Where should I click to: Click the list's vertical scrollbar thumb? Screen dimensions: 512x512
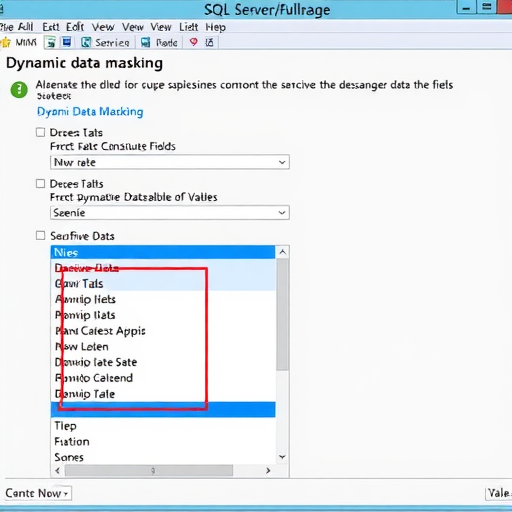tap(282, 315)
